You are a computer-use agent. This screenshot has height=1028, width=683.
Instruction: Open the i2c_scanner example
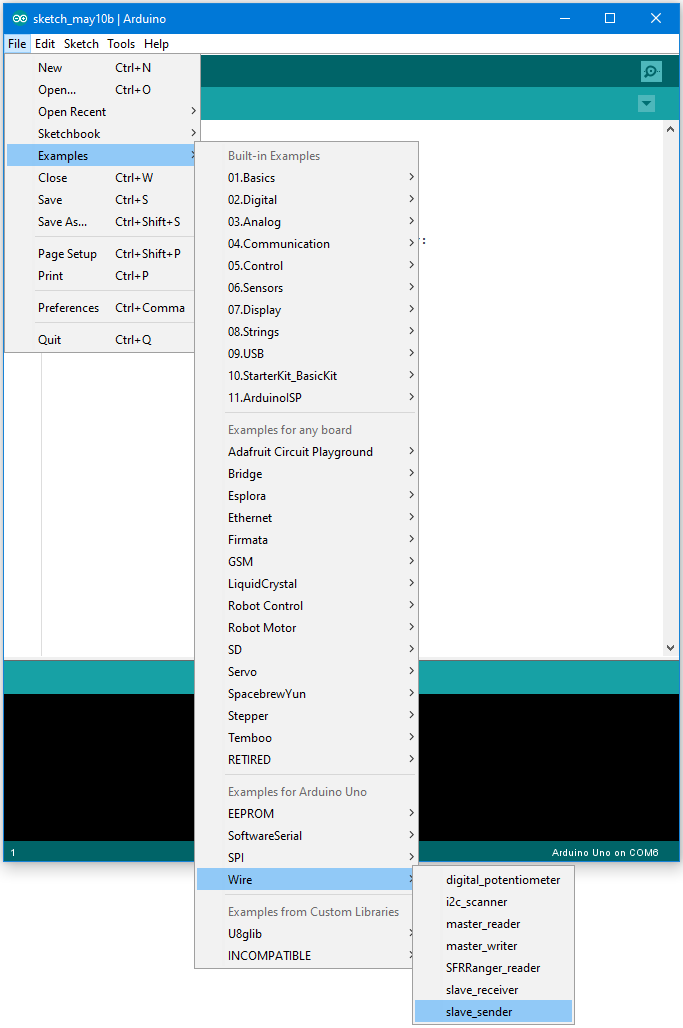click(x=476, y=902)
